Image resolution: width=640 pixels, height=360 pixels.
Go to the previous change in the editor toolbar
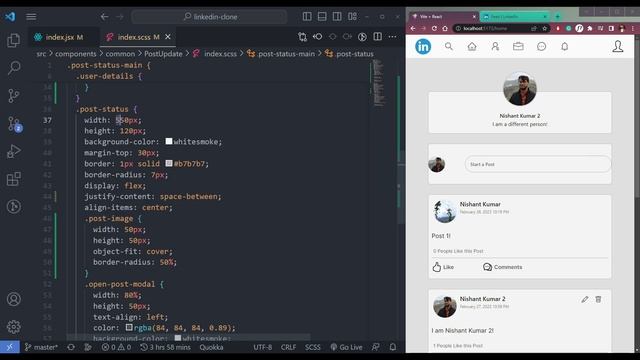(x=318, y=37)
